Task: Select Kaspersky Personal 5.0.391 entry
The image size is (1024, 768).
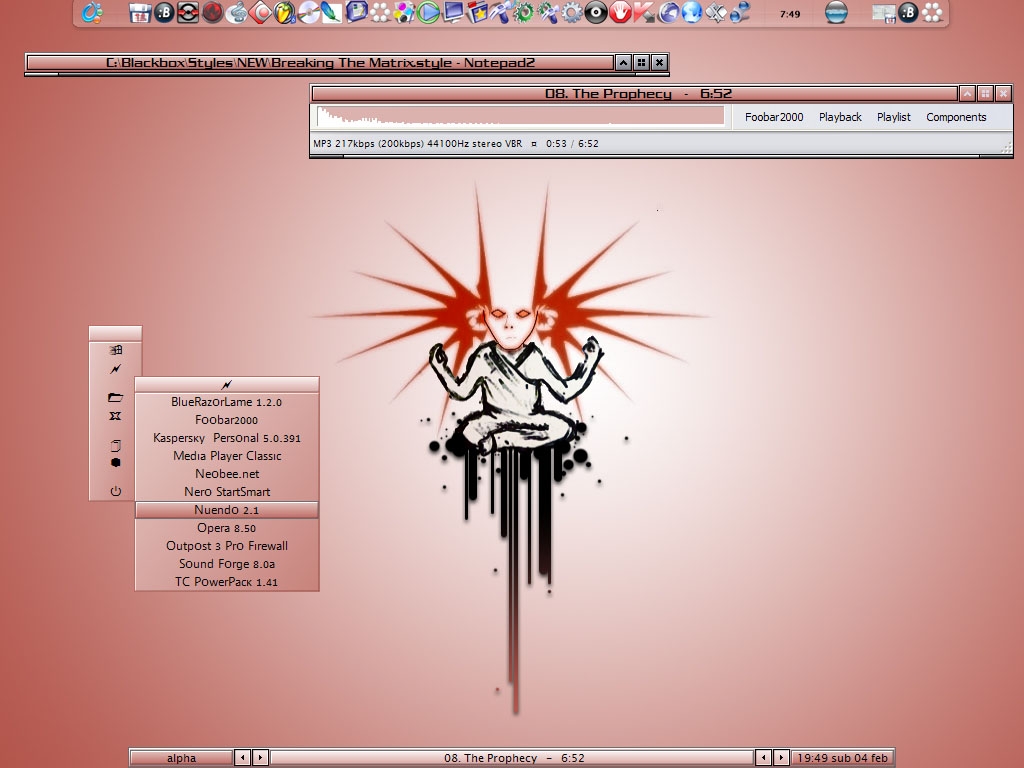Action: [227, 438]
